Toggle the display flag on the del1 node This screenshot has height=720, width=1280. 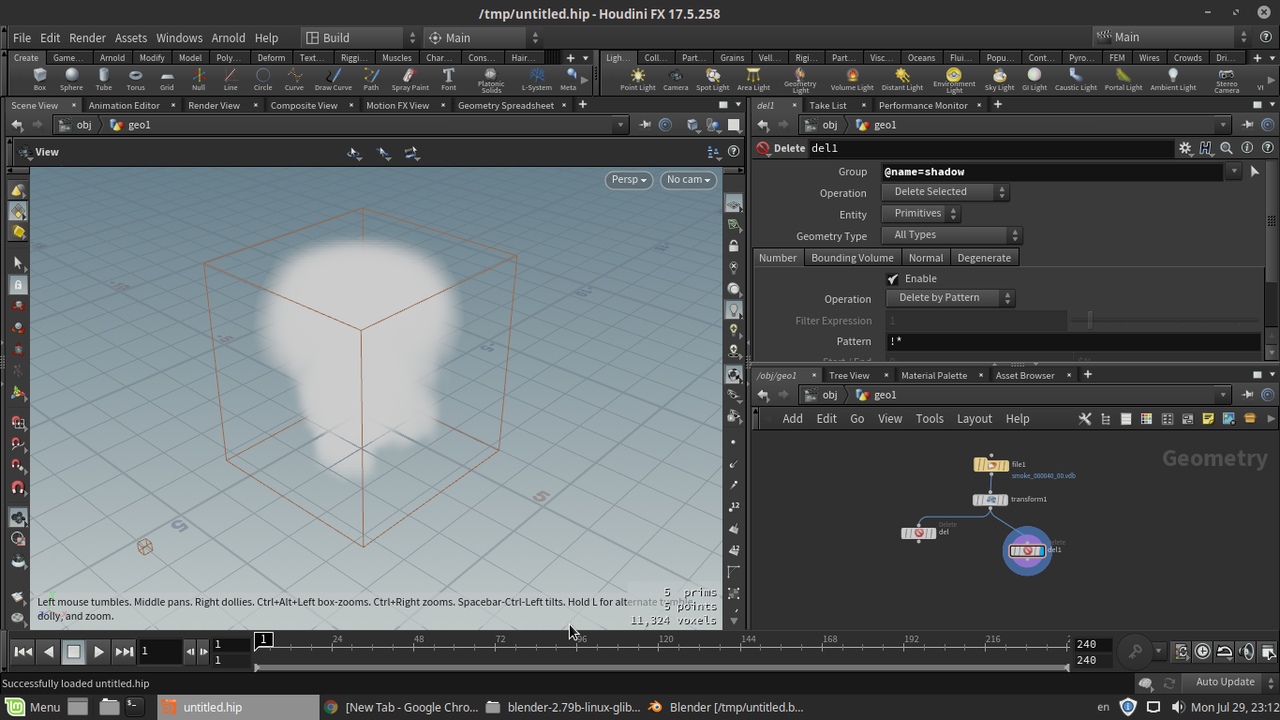pos(1040,551)
